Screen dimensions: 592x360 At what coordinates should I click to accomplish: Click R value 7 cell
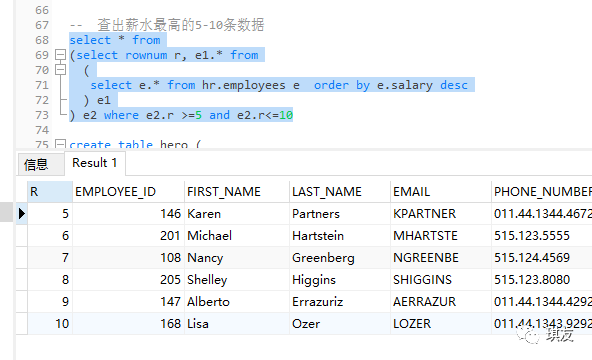(x=50, y=258)
